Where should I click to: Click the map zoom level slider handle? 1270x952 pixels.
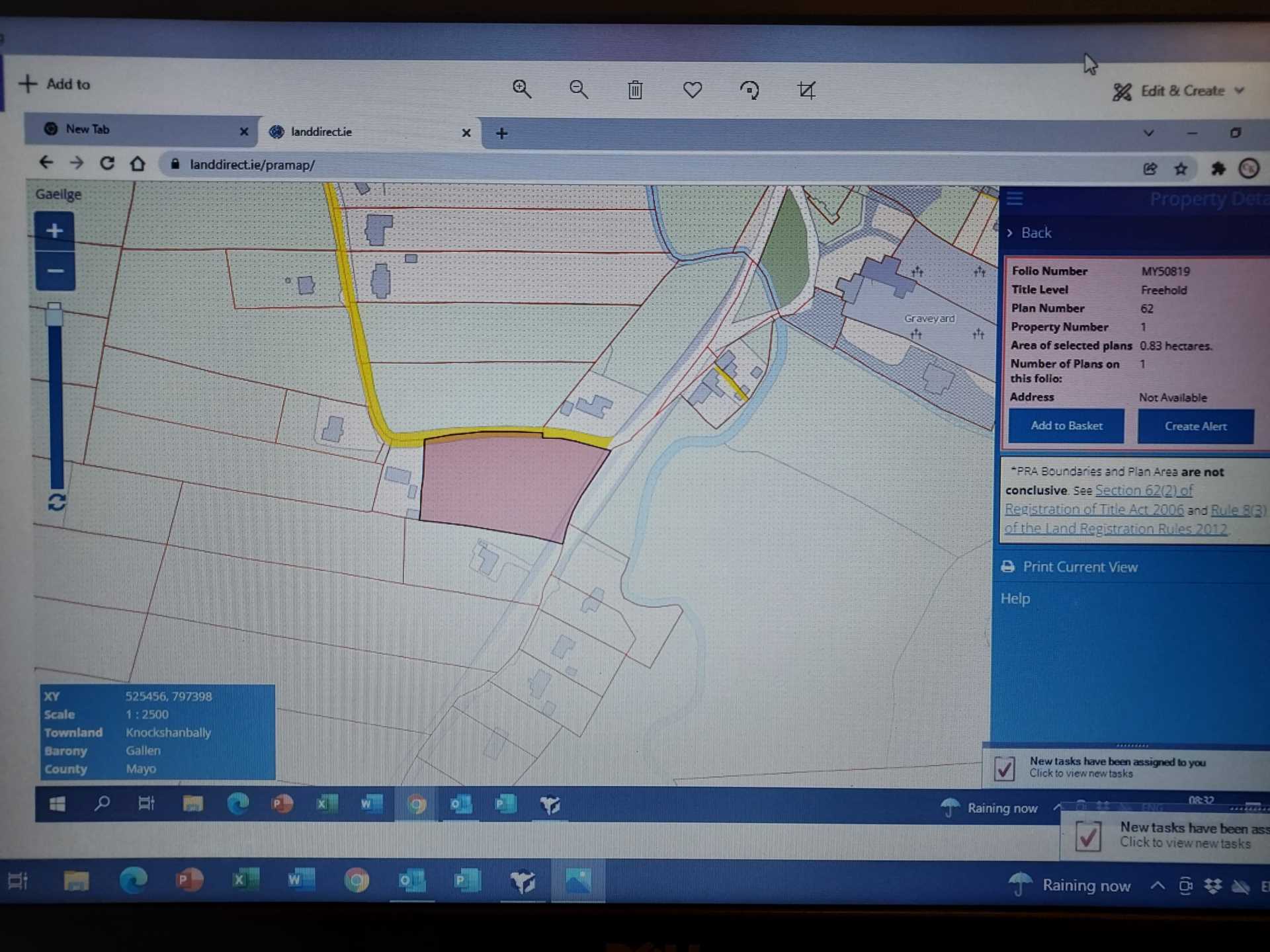pos(54,315)
